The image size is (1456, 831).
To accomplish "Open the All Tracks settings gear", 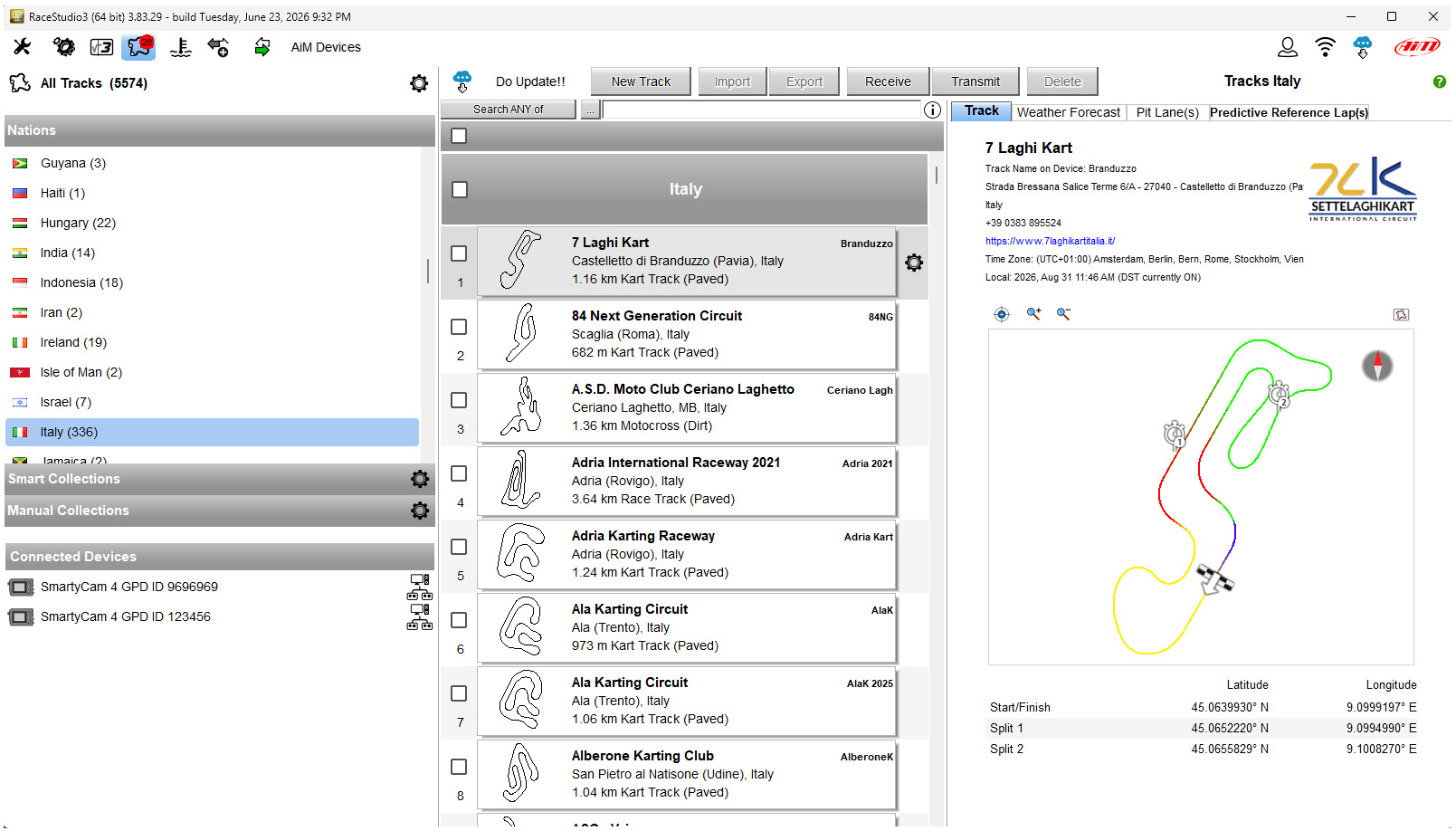I will (419, 83).
